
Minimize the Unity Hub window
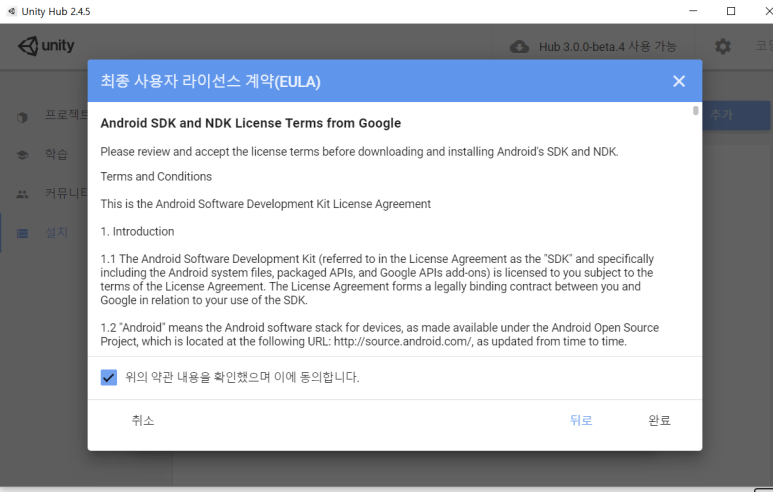pyautogui.click(x=693, y=11)
